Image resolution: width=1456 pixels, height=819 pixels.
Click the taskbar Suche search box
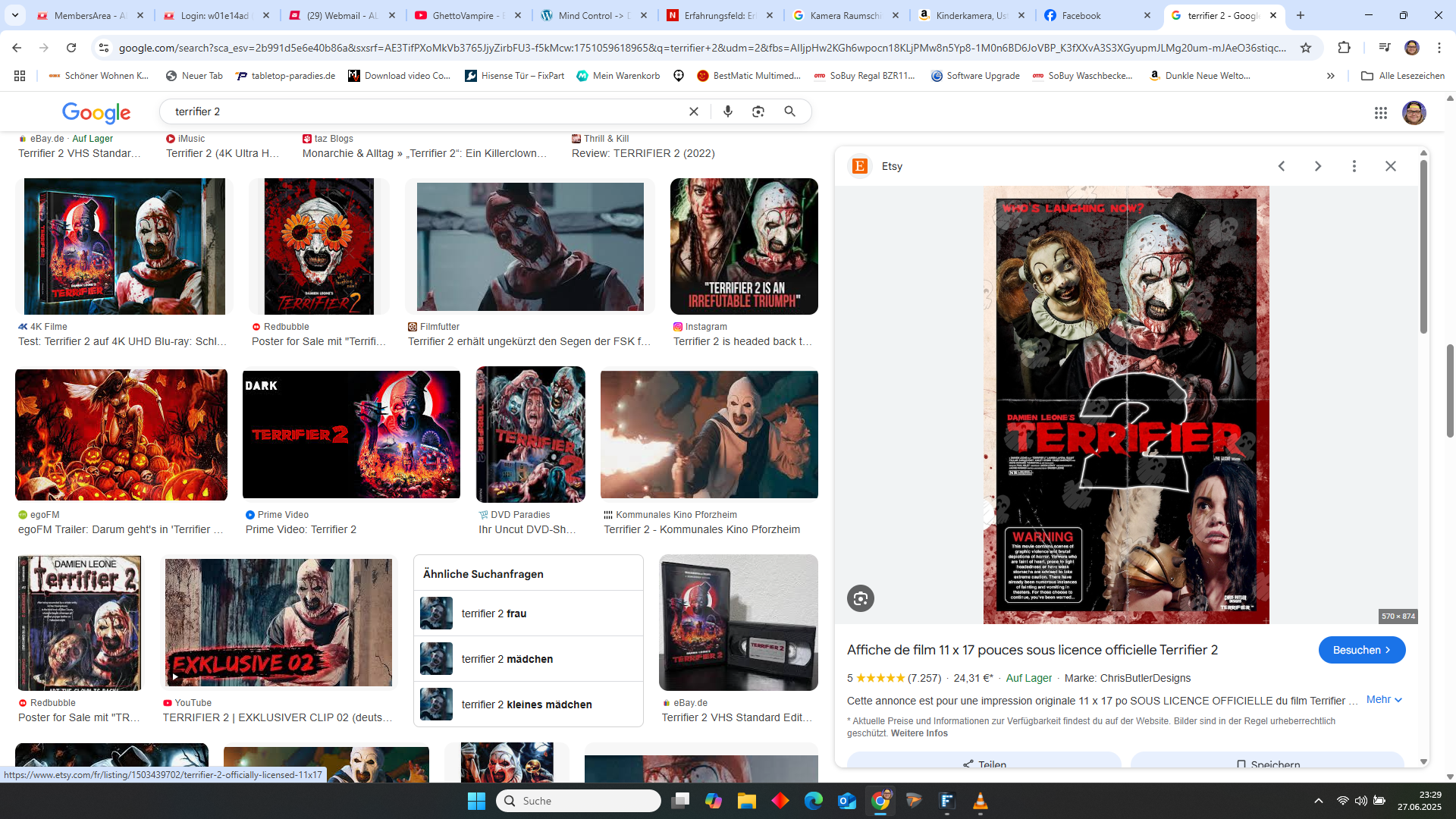click(579, 801)
